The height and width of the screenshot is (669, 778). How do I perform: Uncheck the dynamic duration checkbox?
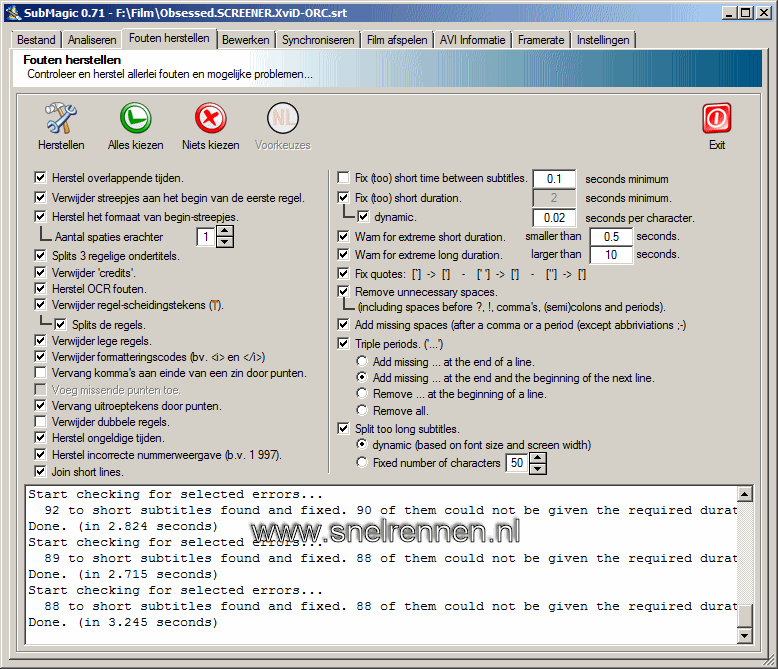coord(363,216)
